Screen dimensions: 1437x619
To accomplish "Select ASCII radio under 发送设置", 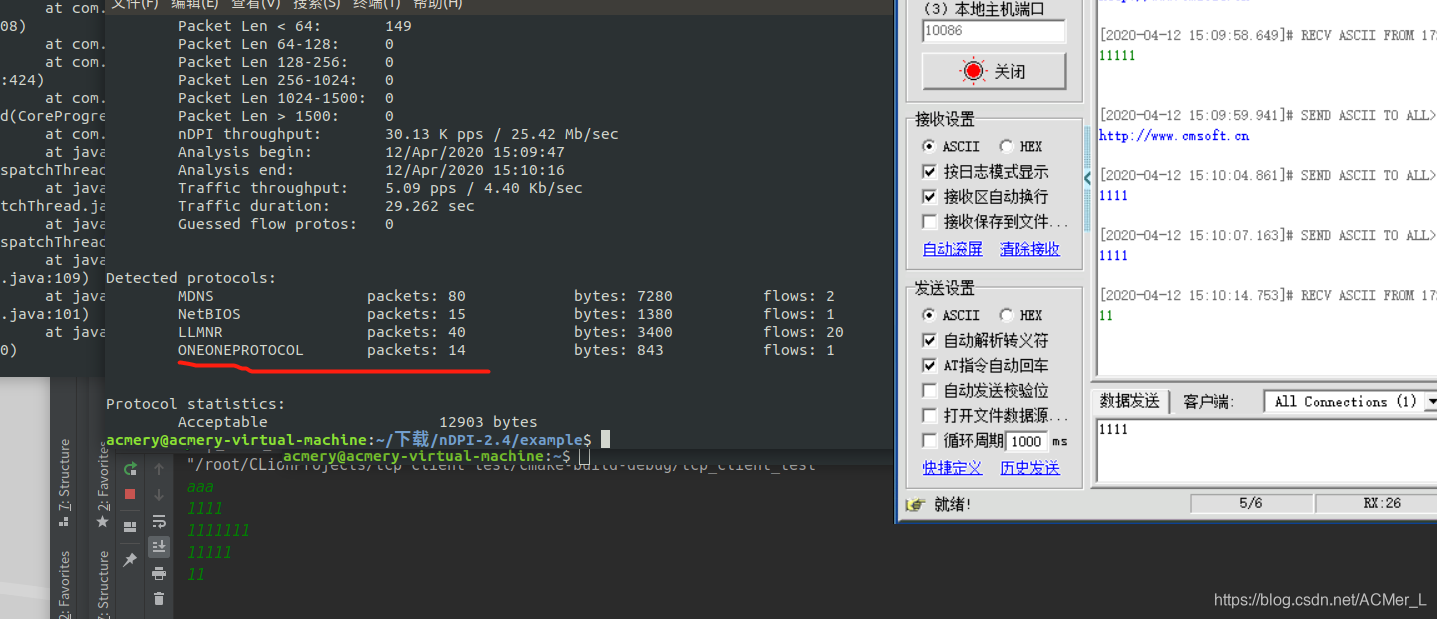I will [x=929, y=315].
